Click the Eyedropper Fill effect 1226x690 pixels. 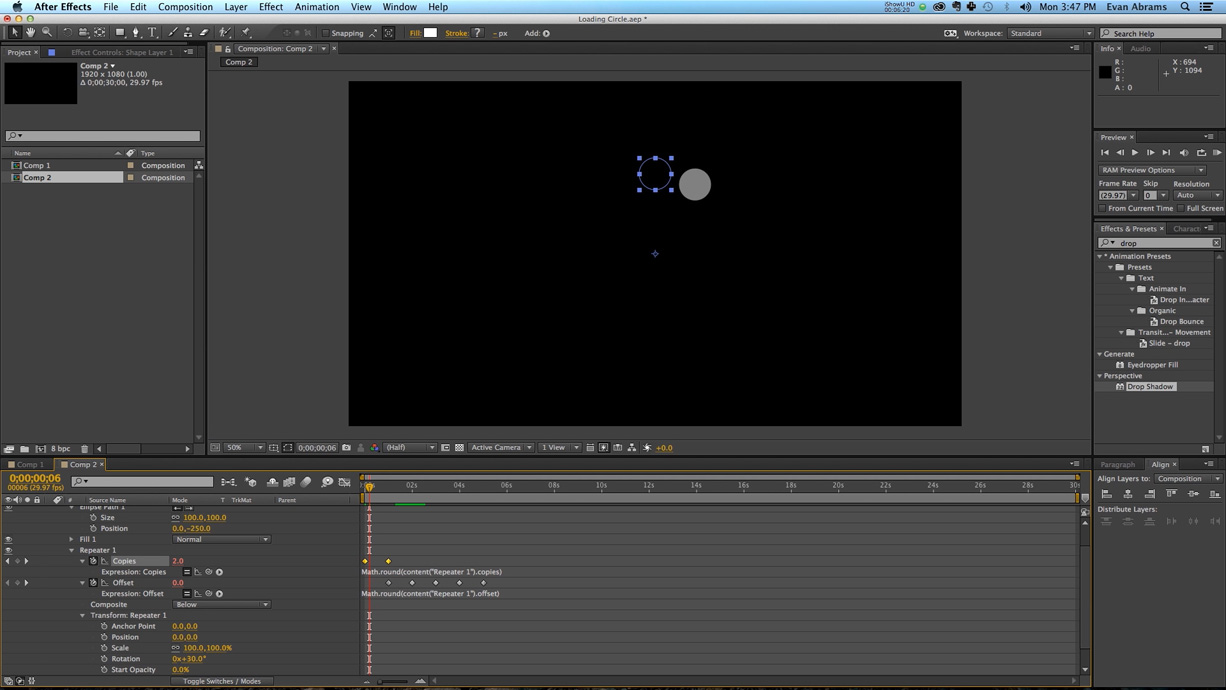[1152, 365]
